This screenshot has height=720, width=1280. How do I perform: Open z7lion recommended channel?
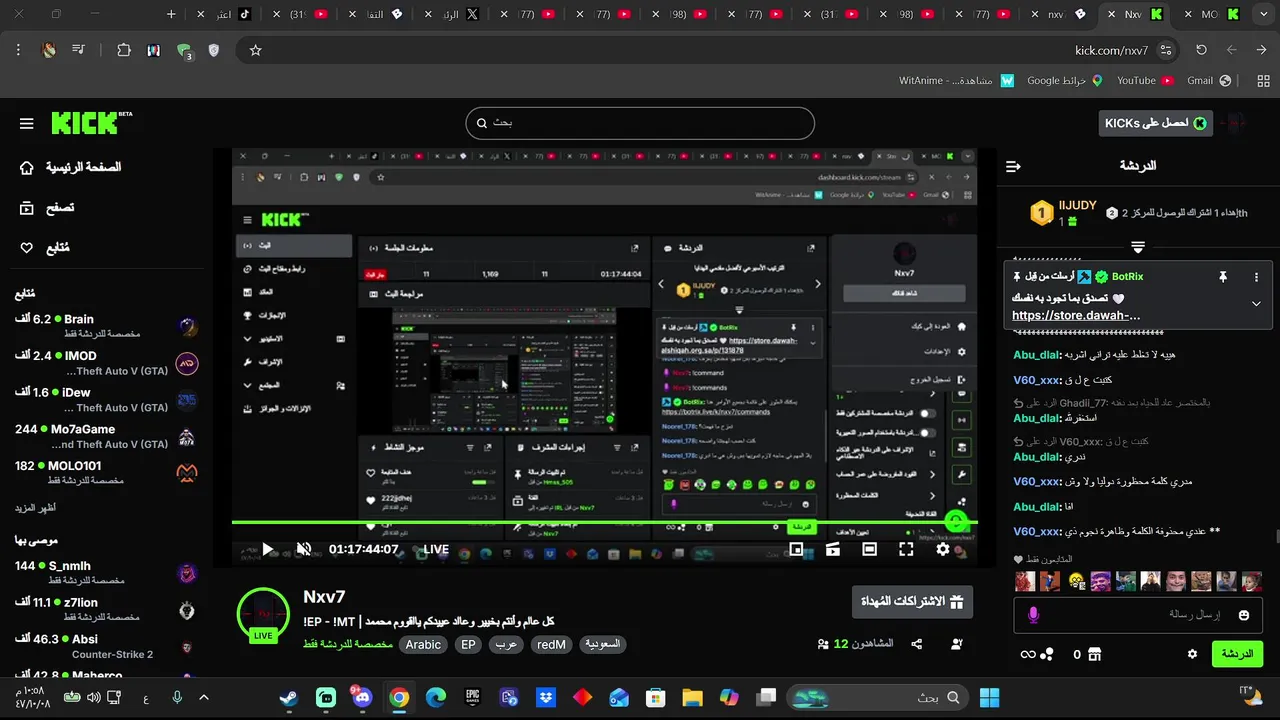[106, 609]
